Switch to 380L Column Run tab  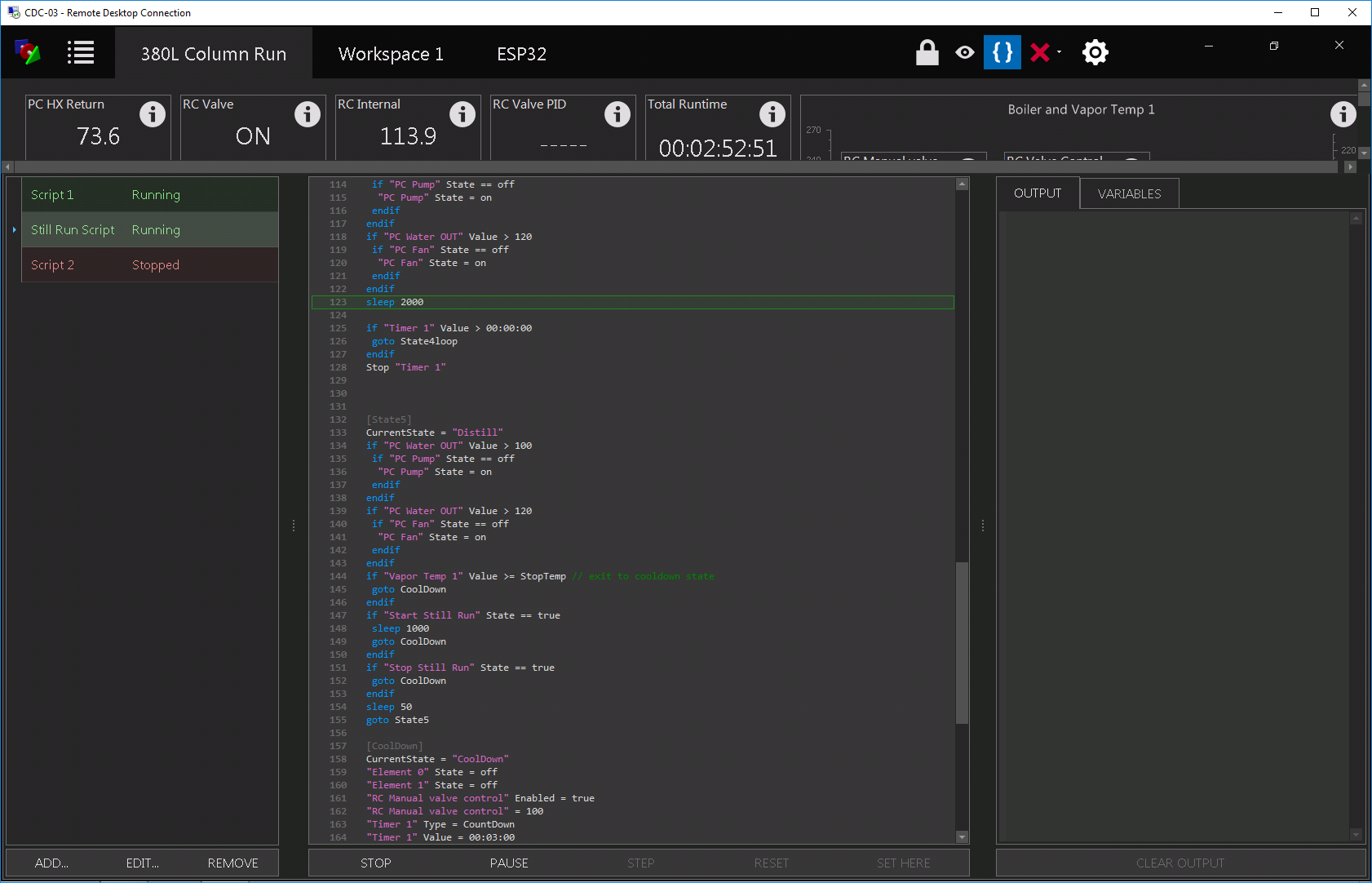pos(214,54)
